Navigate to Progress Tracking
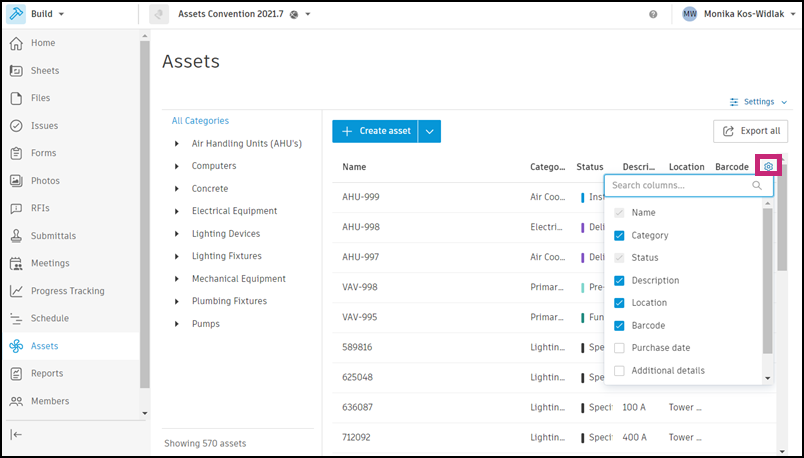804x458 pixels. click(x=70, y=291)
